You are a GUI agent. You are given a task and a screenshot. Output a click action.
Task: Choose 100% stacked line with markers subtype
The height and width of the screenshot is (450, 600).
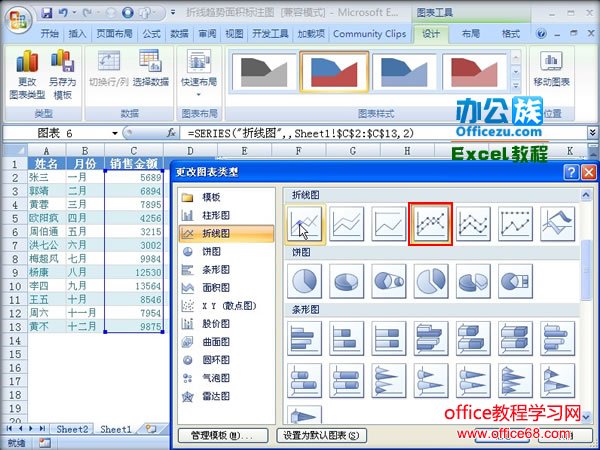(515, 224)
